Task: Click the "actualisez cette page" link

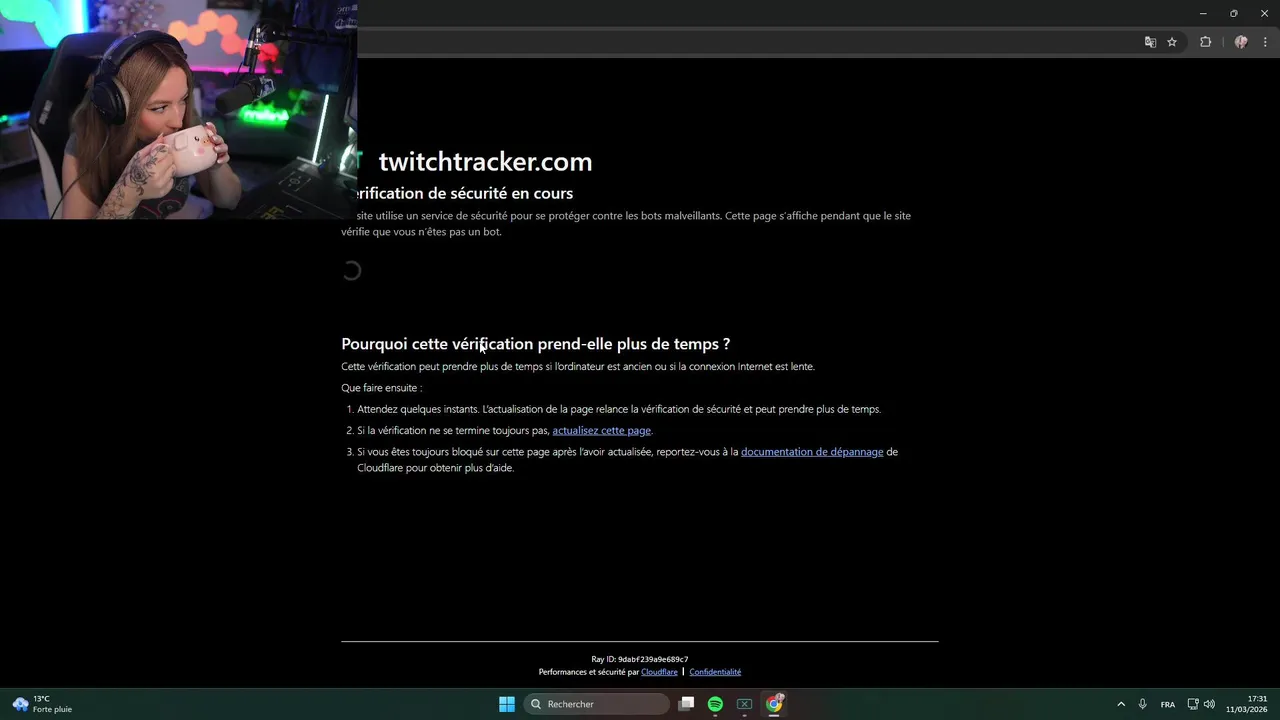Action: tap(602, 430)
